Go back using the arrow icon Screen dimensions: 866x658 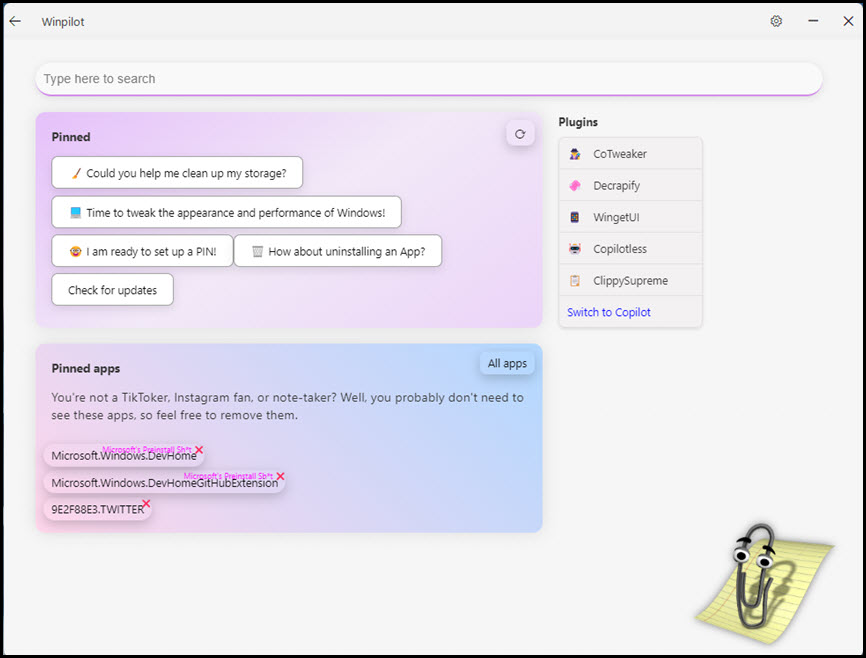15,21
